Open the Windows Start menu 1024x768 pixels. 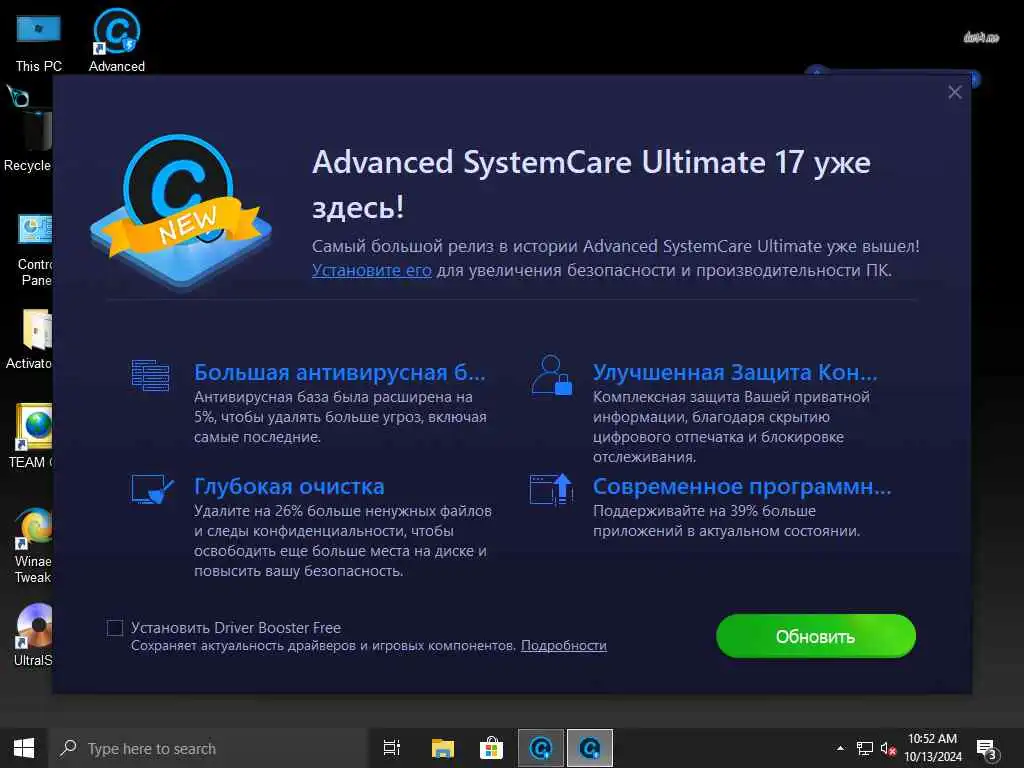point(24,748)
